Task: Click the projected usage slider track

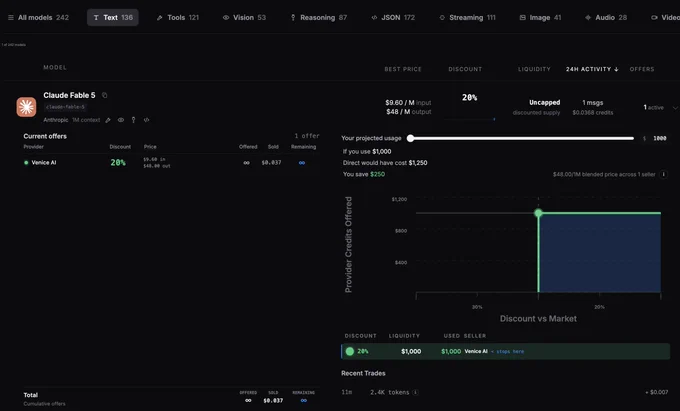Action: point(522,138)
